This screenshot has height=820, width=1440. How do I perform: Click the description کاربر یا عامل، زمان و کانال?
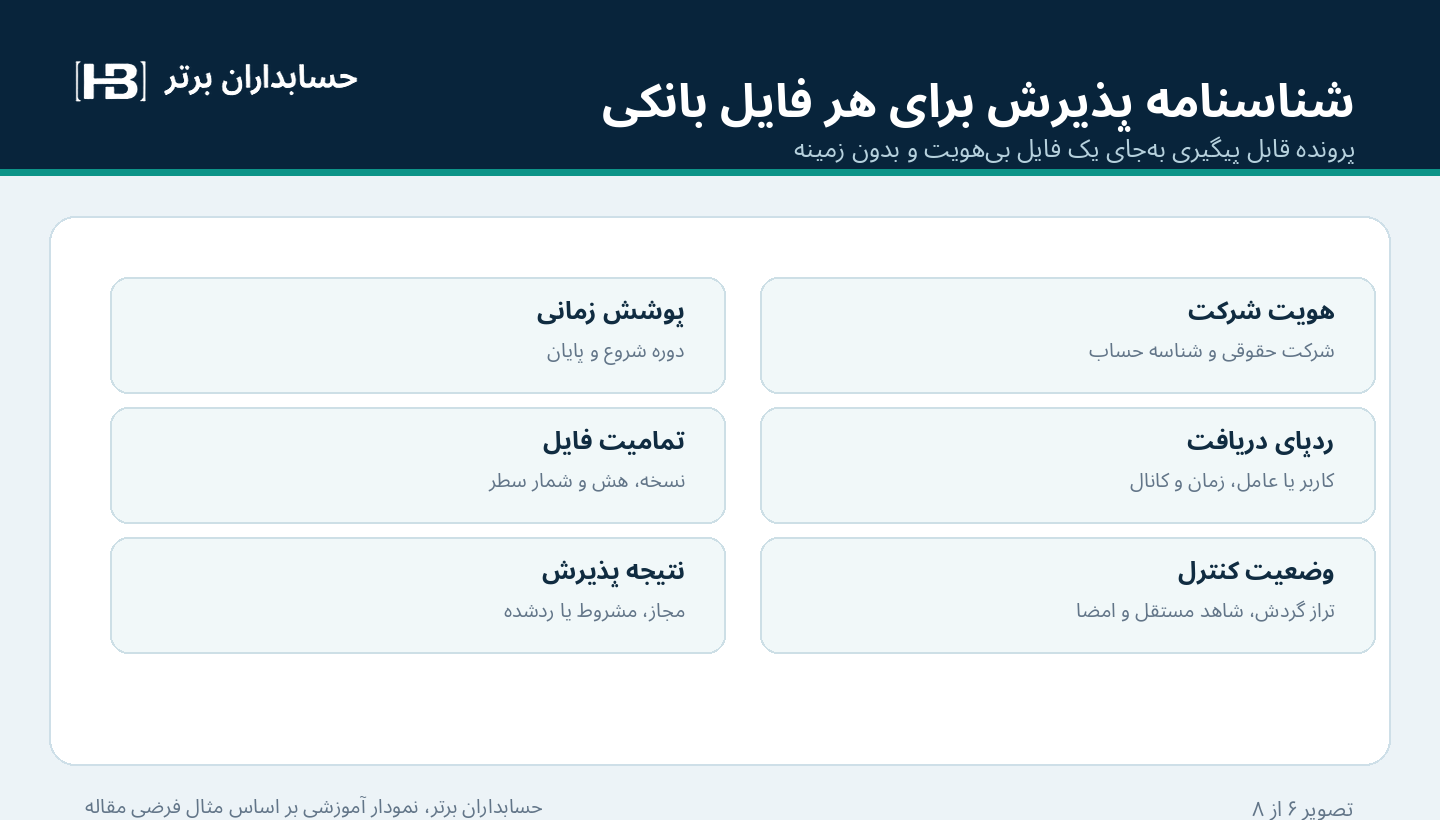pos(1232,481)
